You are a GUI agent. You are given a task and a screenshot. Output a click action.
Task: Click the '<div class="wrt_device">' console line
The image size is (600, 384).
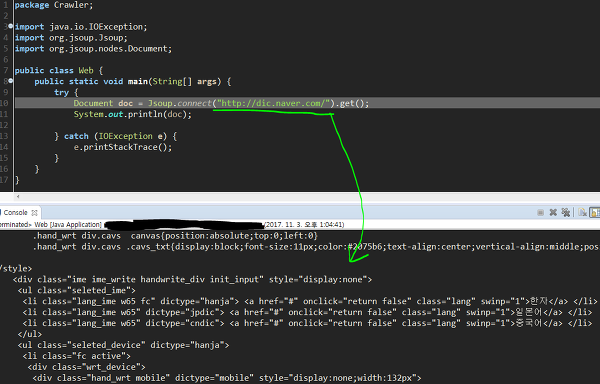86,367
